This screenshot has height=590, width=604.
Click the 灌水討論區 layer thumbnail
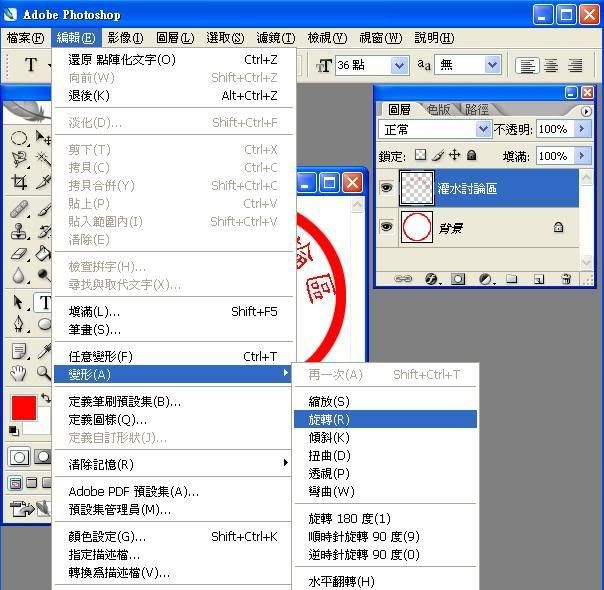416,188
